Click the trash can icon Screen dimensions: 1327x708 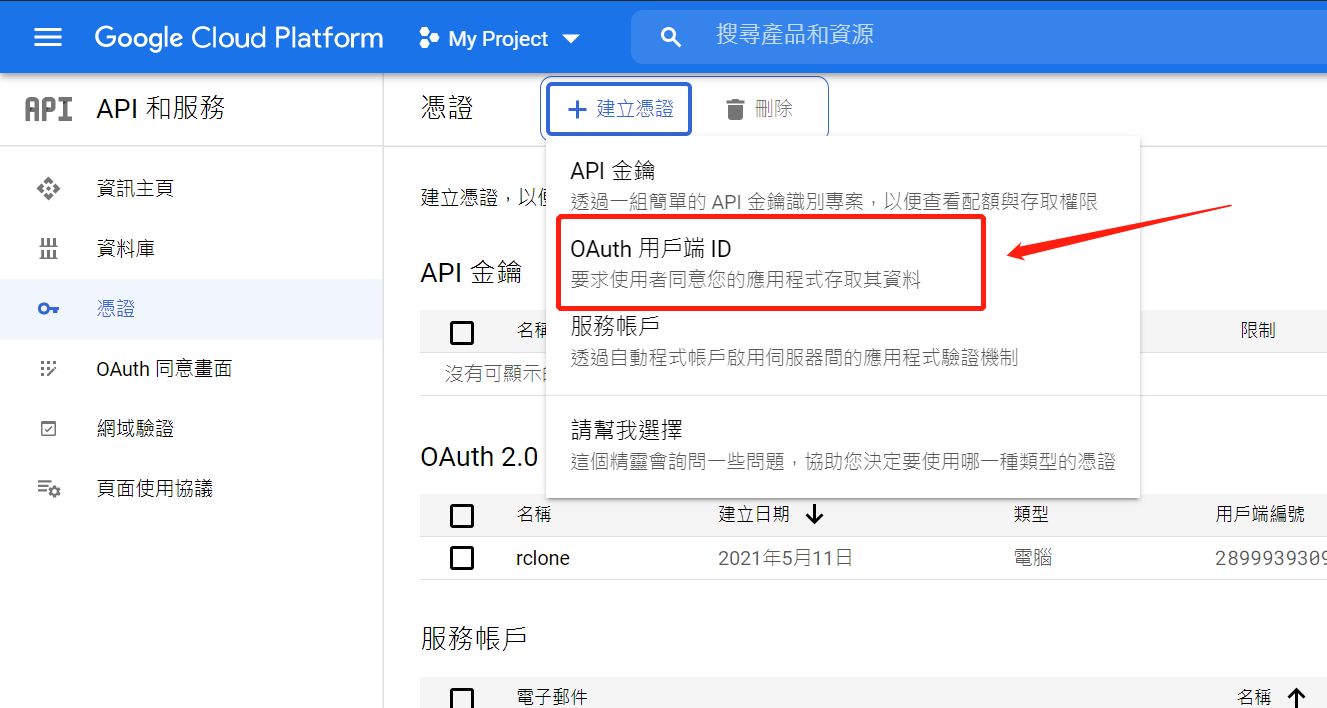735,109
